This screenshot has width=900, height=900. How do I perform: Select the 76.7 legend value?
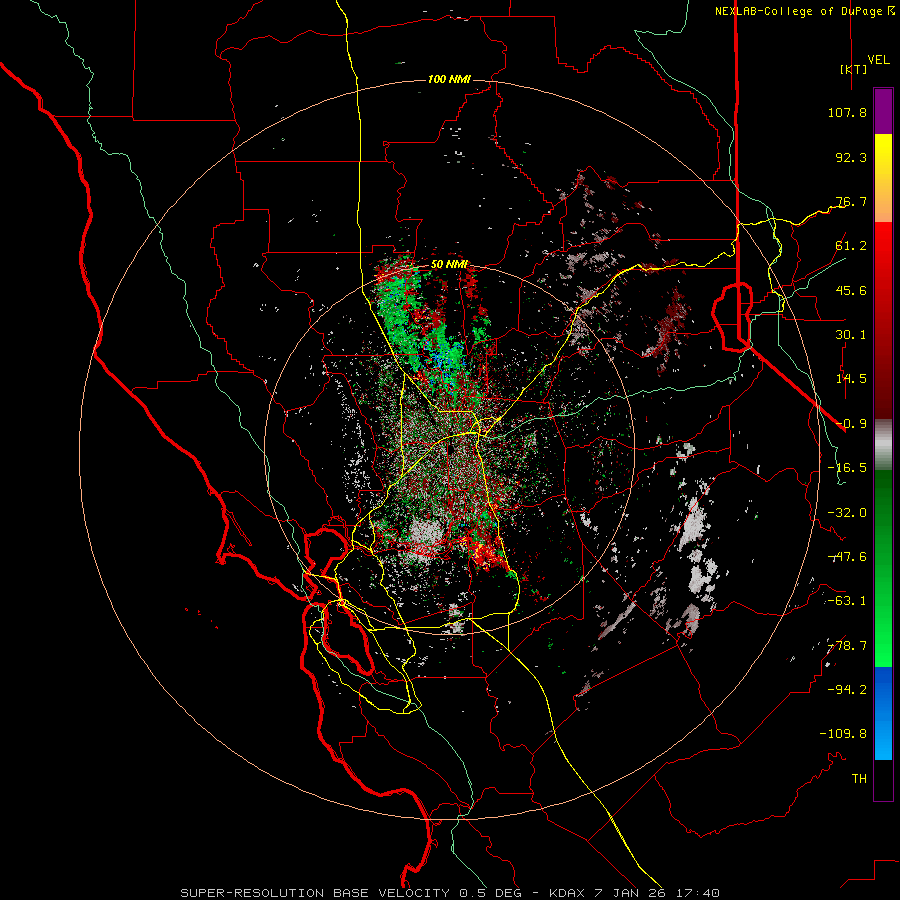coord(851,201)
